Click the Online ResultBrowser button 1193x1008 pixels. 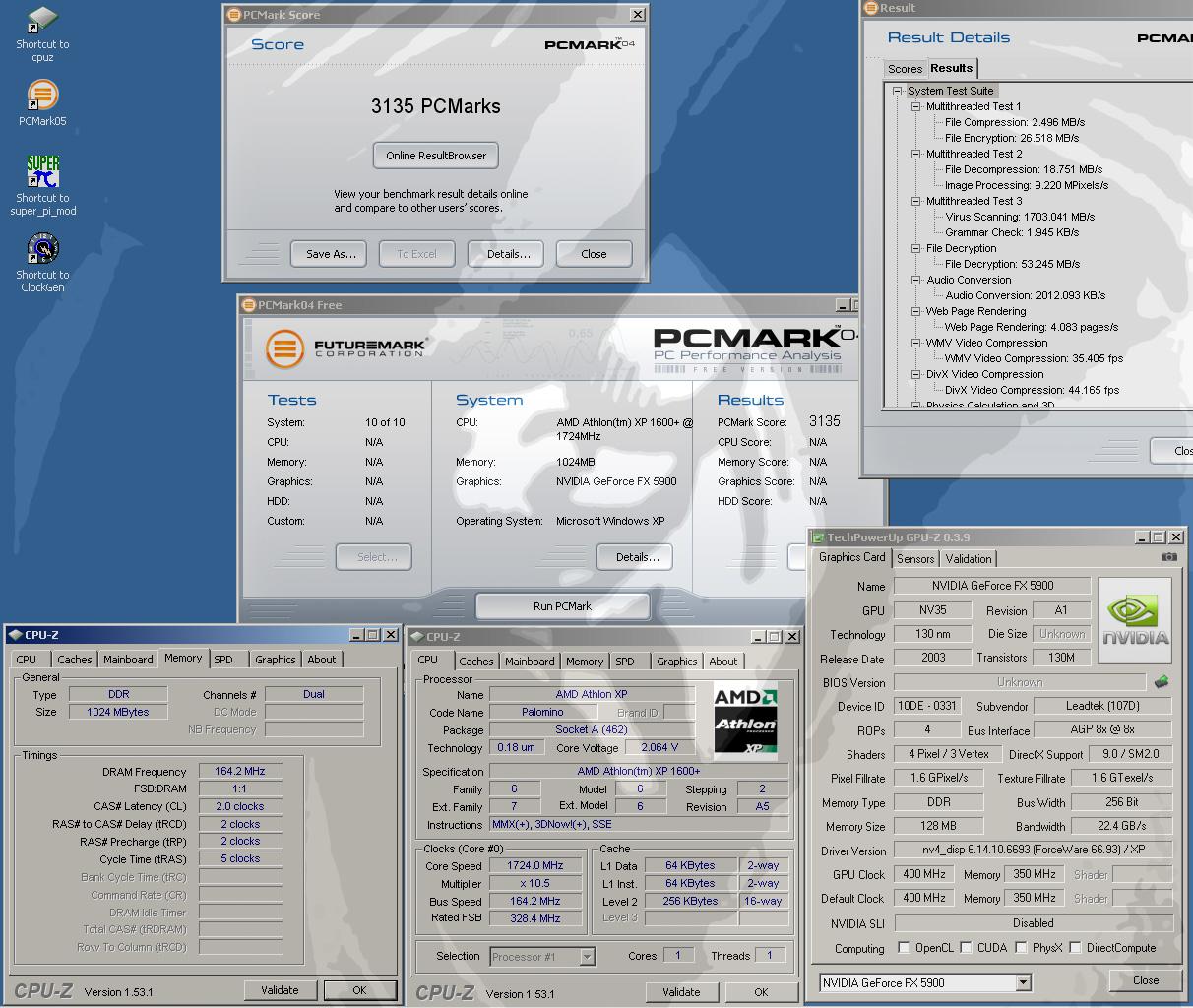pos(436,156)
